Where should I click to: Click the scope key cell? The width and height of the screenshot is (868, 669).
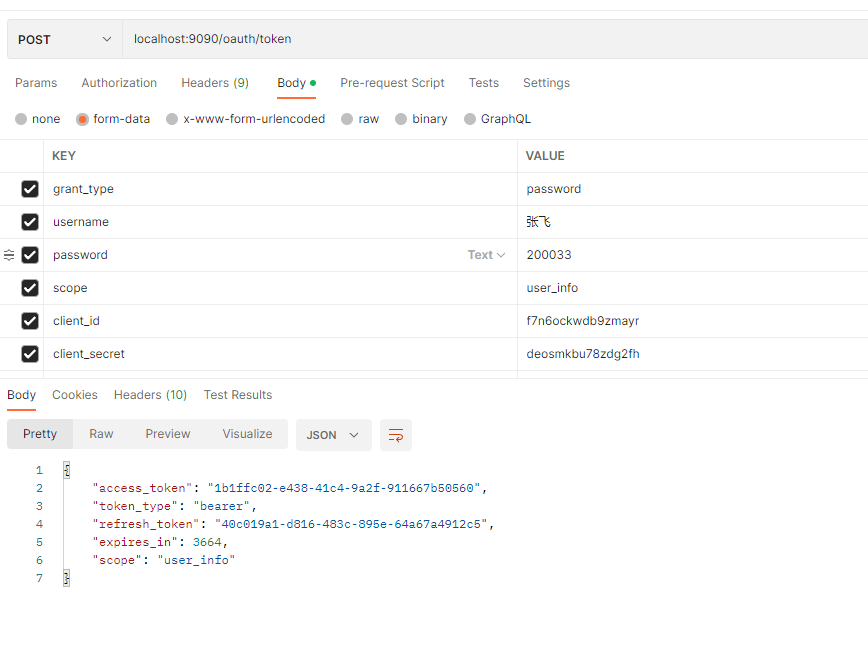[280, 288]
